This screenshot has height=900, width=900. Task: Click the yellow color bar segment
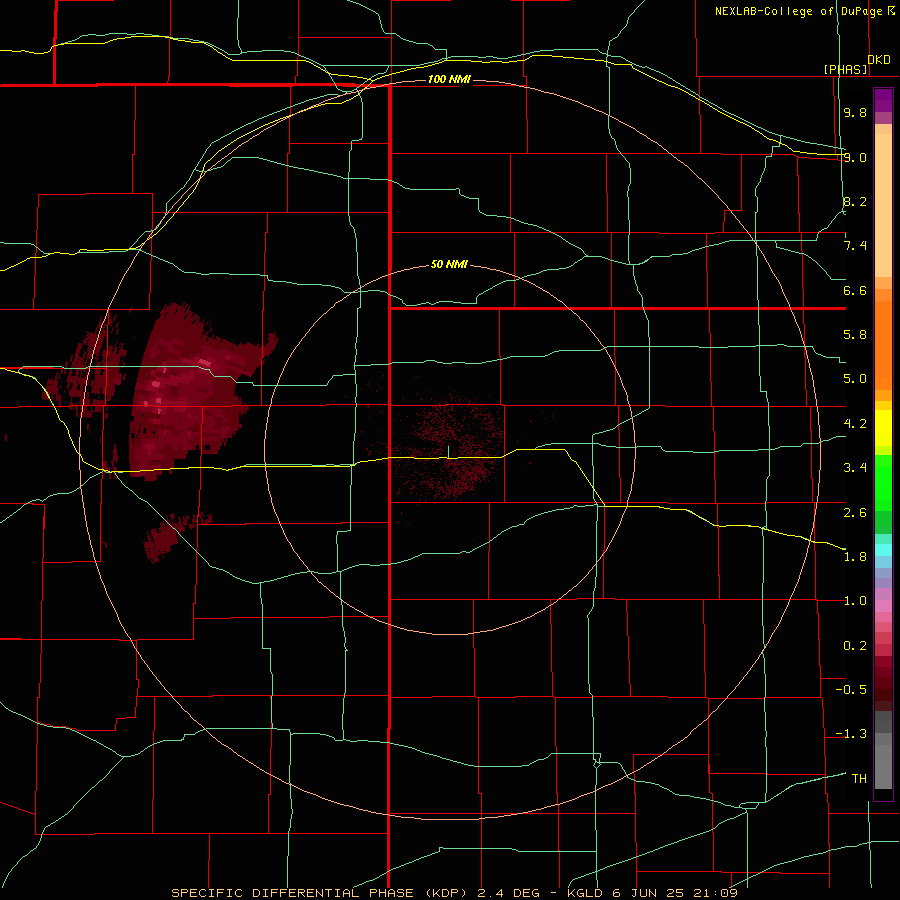point(883,428)
